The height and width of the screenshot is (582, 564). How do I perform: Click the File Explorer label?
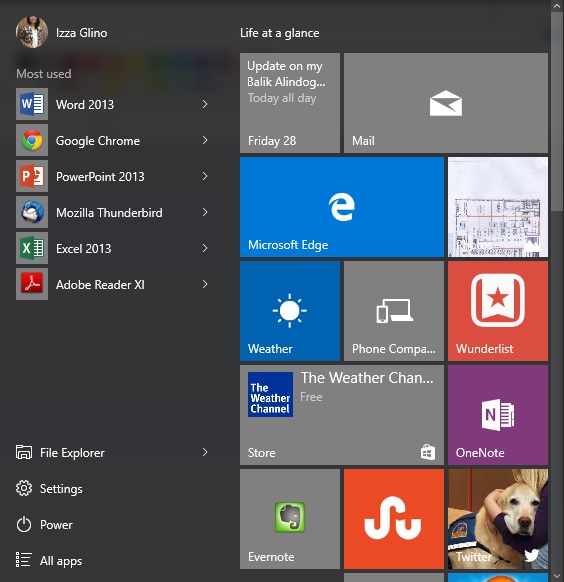click(72, 453)
